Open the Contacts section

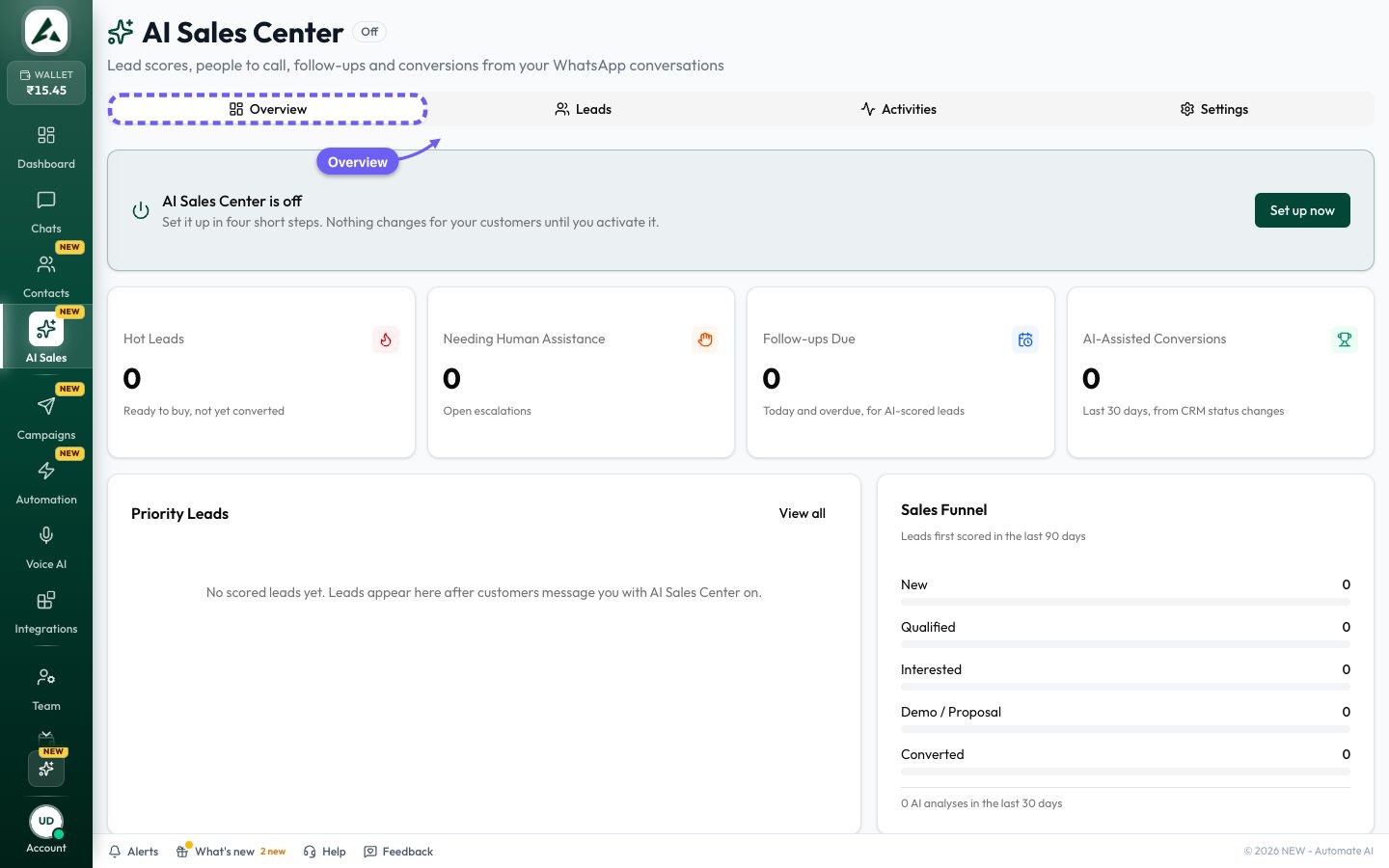coord(46,277)
